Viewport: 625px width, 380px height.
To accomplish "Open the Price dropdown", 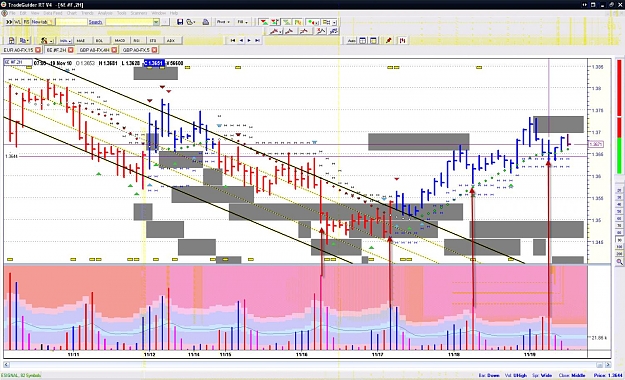I will [x=224, y=22].
